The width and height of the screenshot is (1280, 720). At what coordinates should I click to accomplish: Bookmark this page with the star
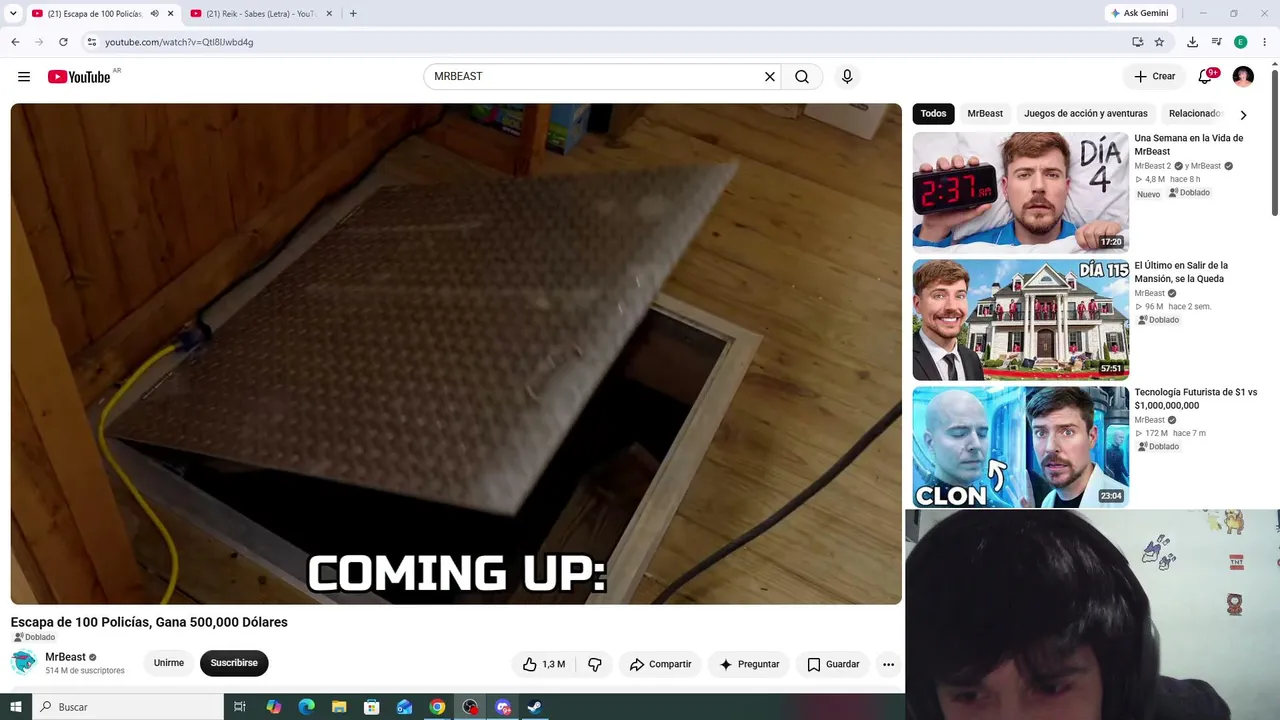point(1159,42)
